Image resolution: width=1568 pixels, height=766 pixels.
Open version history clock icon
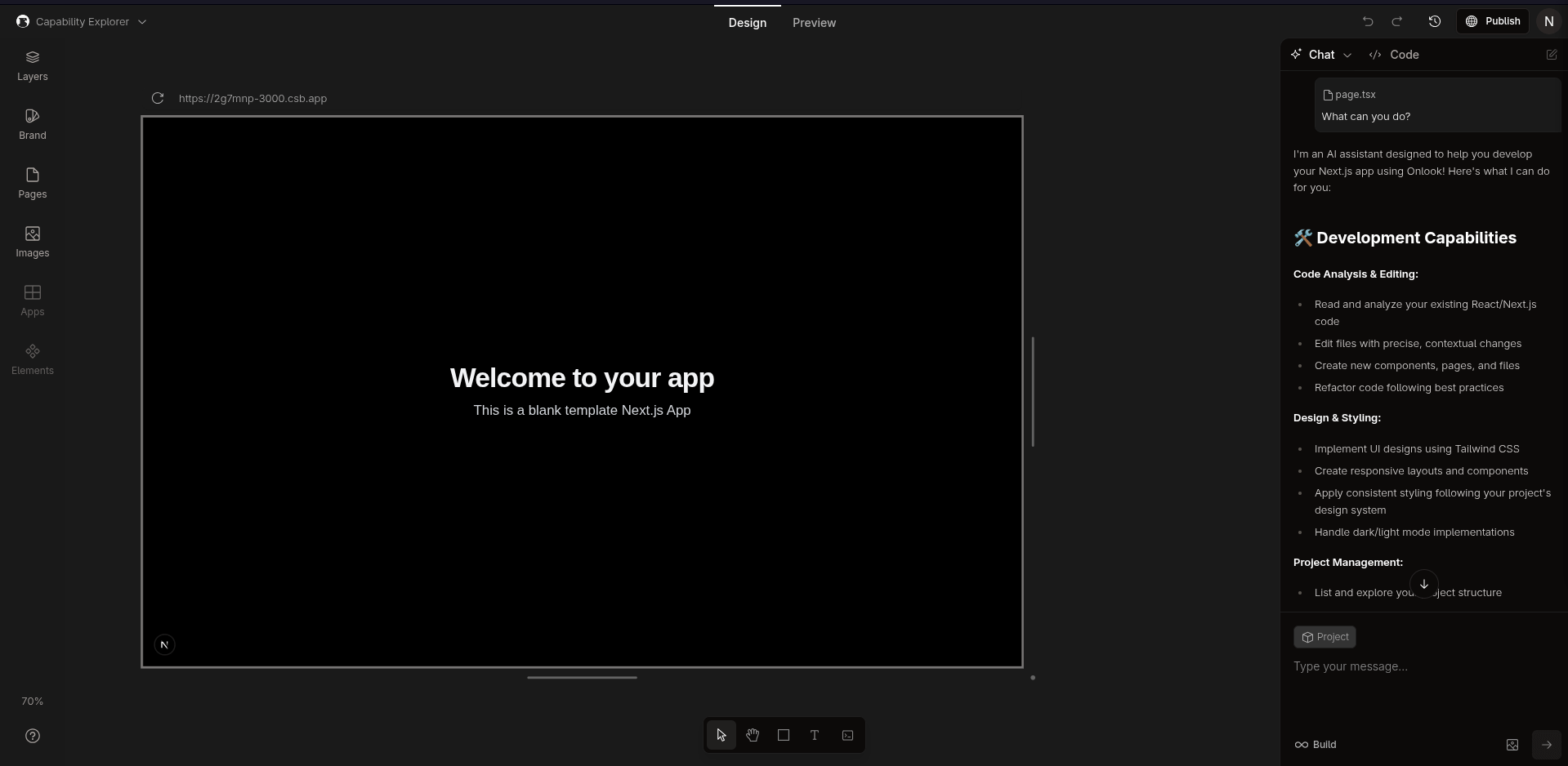coord(1434,21)
